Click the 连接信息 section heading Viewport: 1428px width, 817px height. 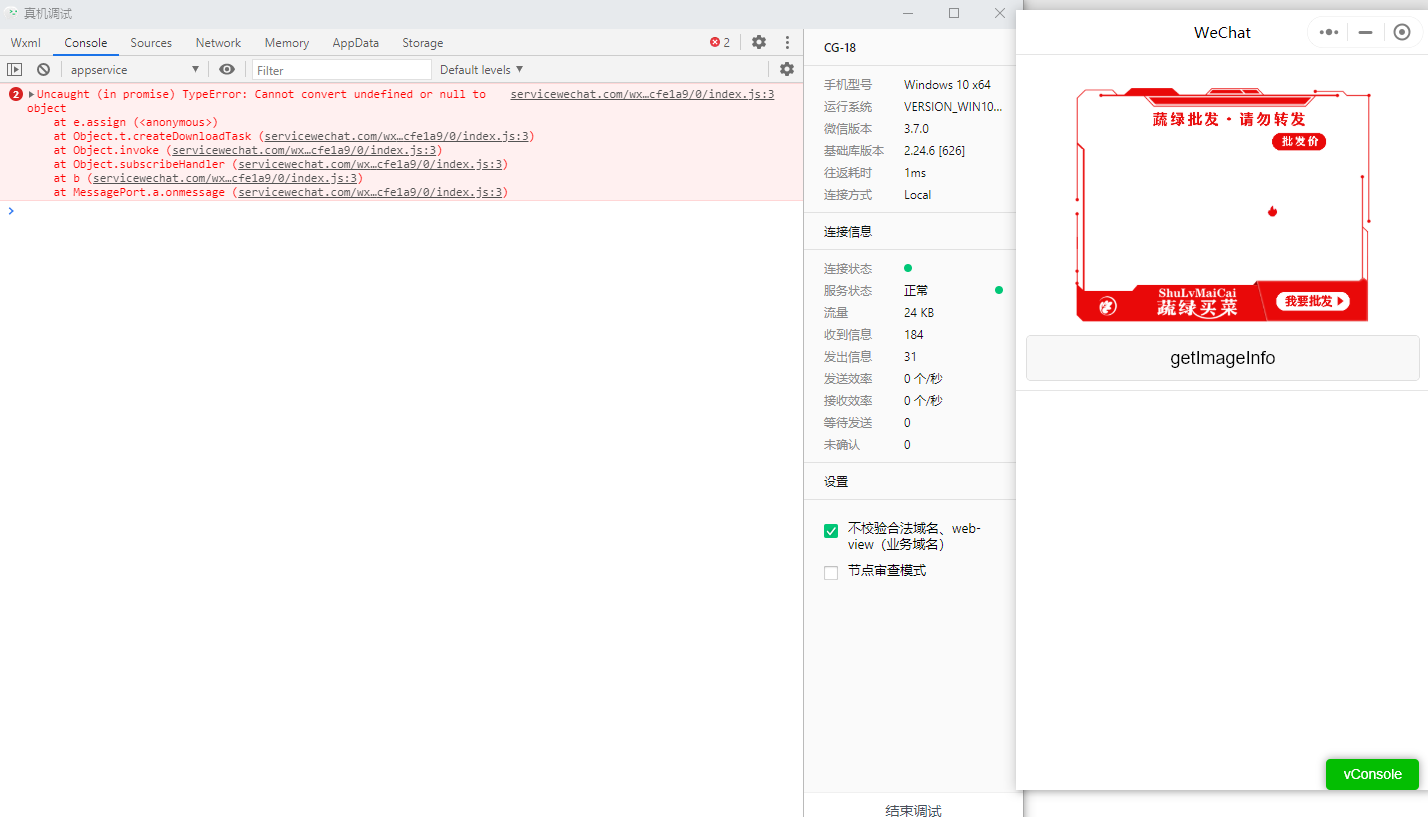pos(847,231)
